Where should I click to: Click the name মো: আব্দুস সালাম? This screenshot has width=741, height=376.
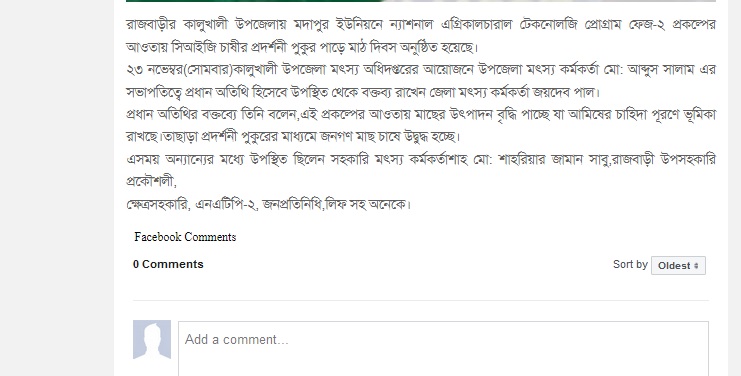pos(649,69)
